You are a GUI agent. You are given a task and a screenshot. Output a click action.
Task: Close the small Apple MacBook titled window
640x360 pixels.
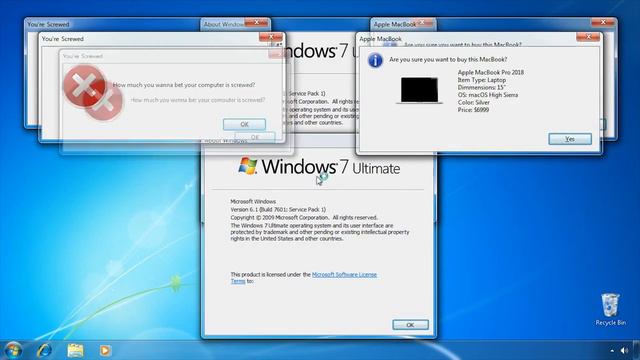422,22
